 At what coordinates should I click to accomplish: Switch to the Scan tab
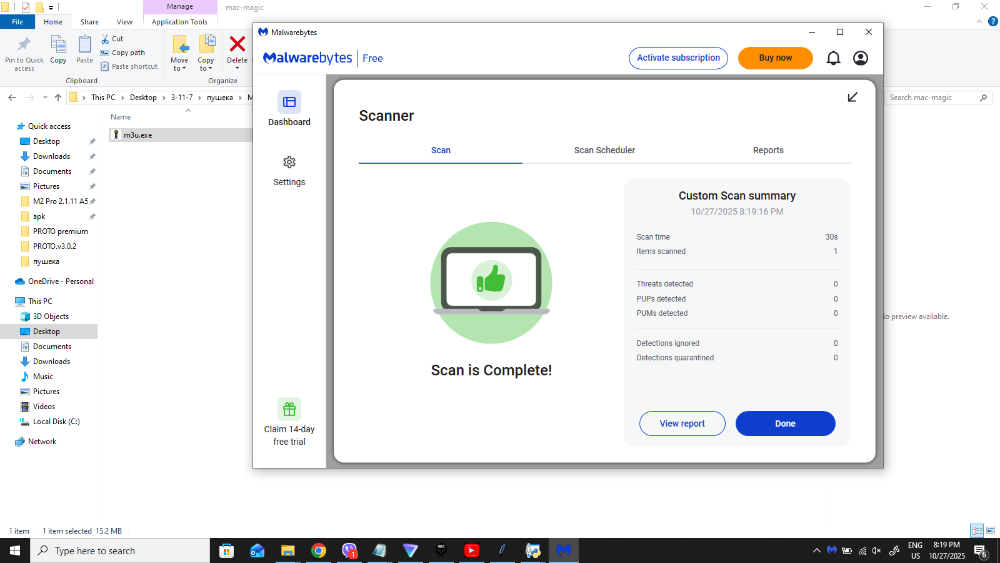click(440, 150)
